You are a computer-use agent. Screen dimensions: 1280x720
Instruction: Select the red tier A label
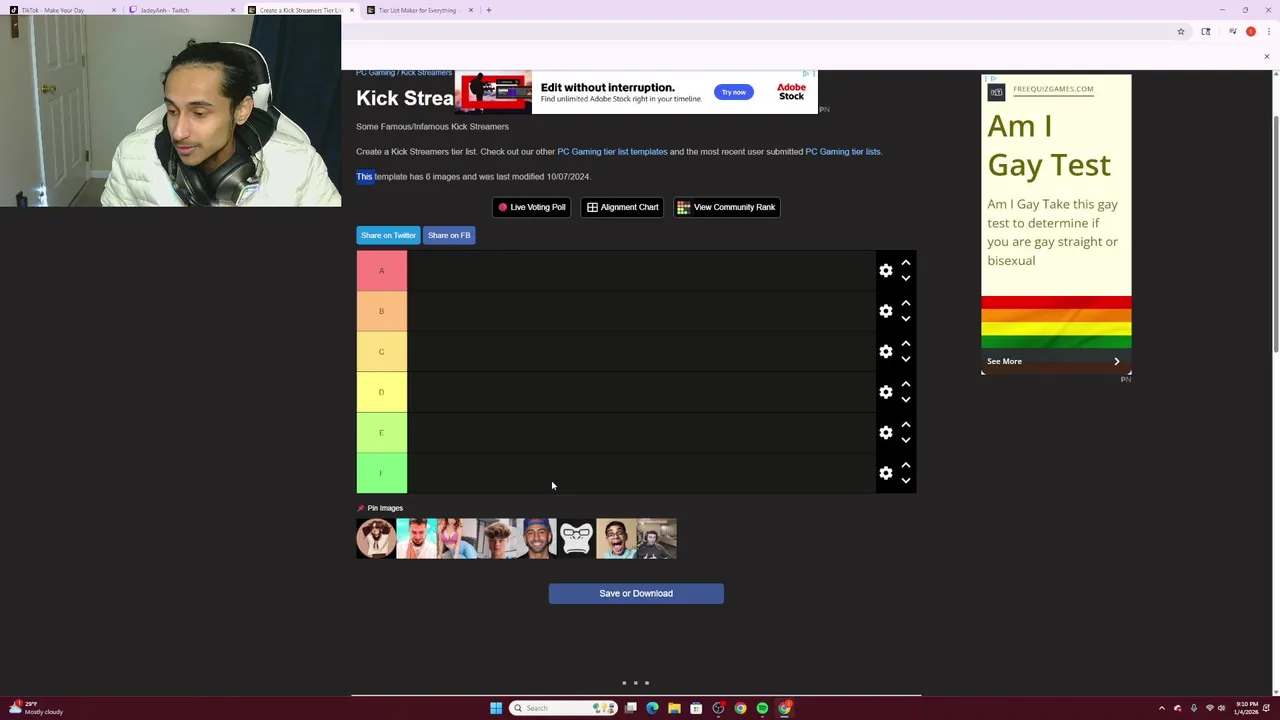pyautogui.click(x=381, y=271)
